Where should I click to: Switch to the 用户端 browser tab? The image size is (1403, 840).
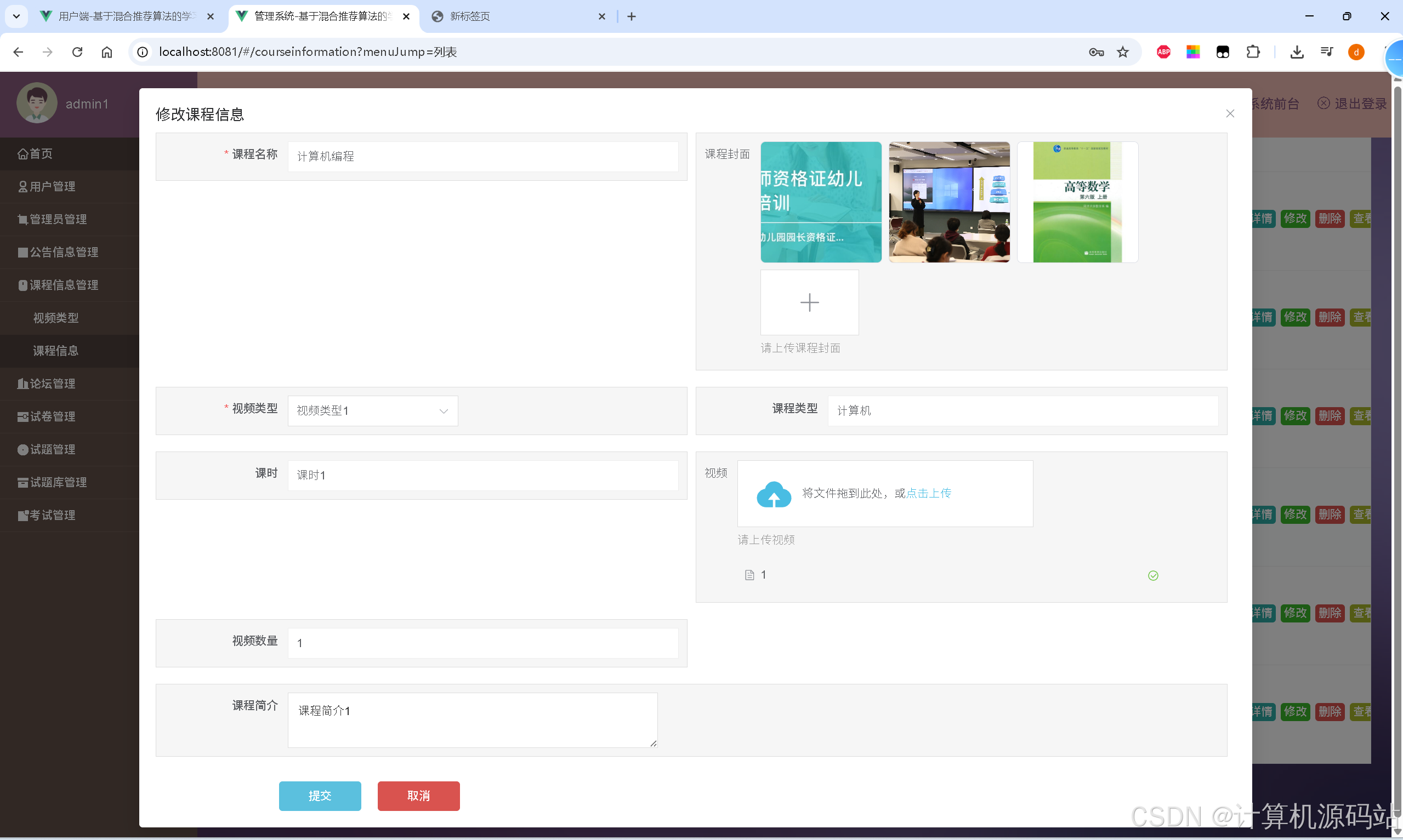[x=124, y=16]
